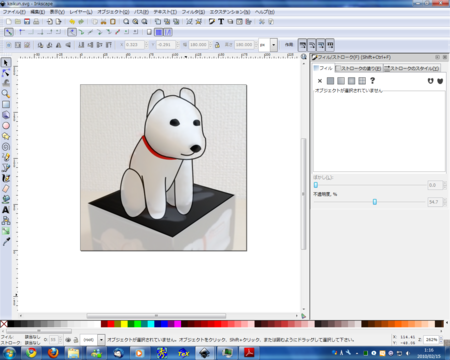Select the Zoom tool in toolbox
The image size is (450, 360).
(x=6, y=94)
